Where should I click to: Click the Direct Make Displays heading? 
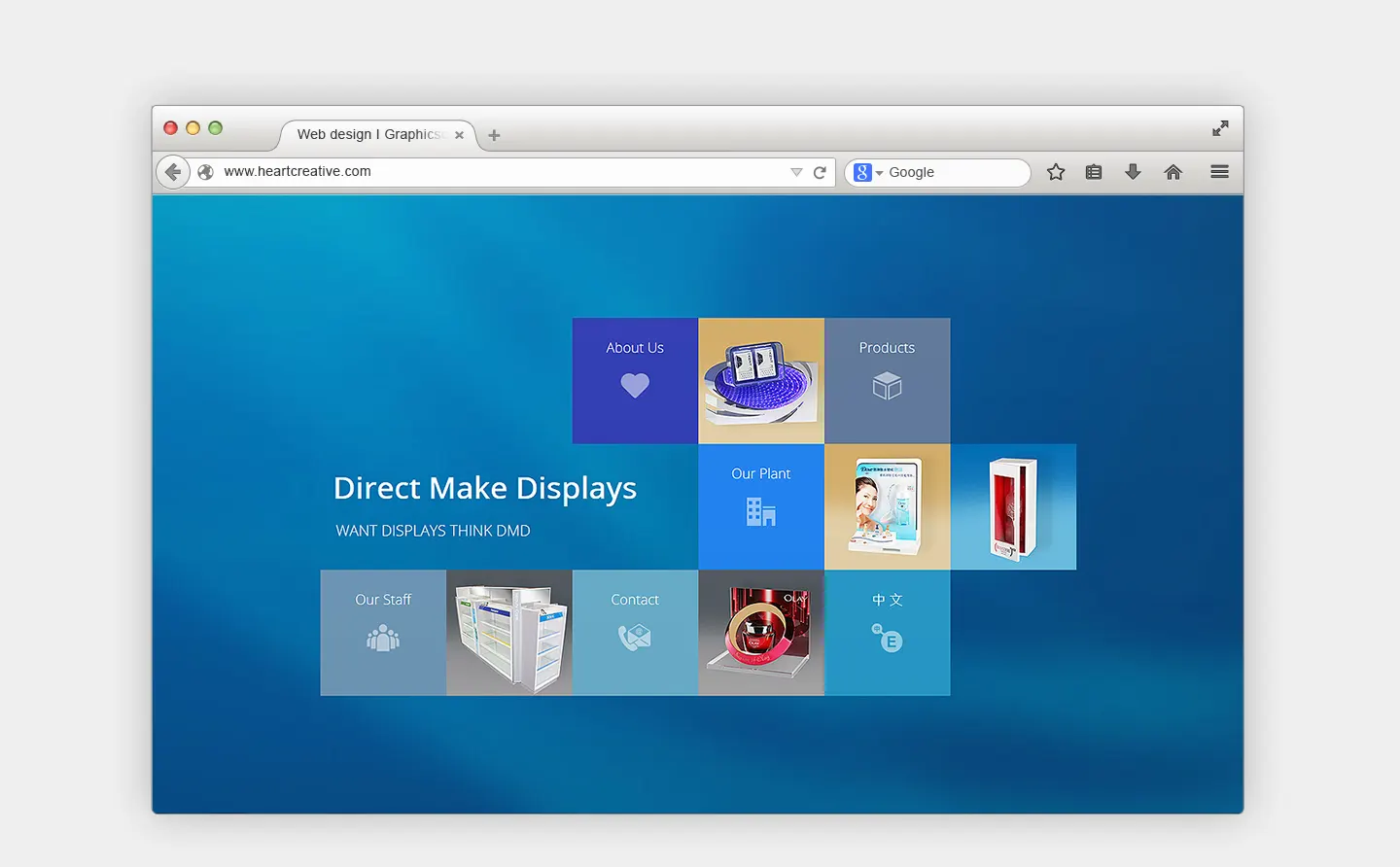pyautogui.click(x=485, y=488)
